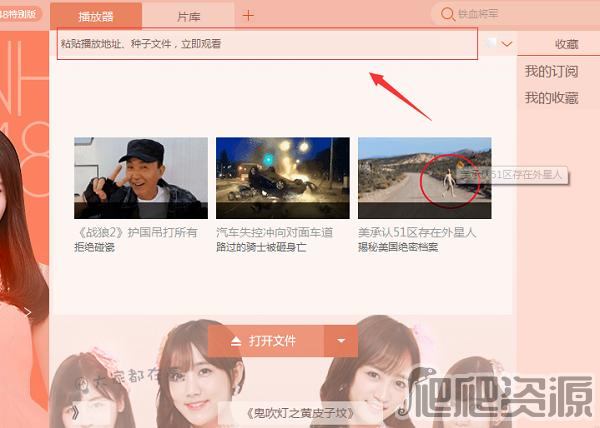Click the 打开文件 button
Screen dimensions: 600x428
pos(266,341)
